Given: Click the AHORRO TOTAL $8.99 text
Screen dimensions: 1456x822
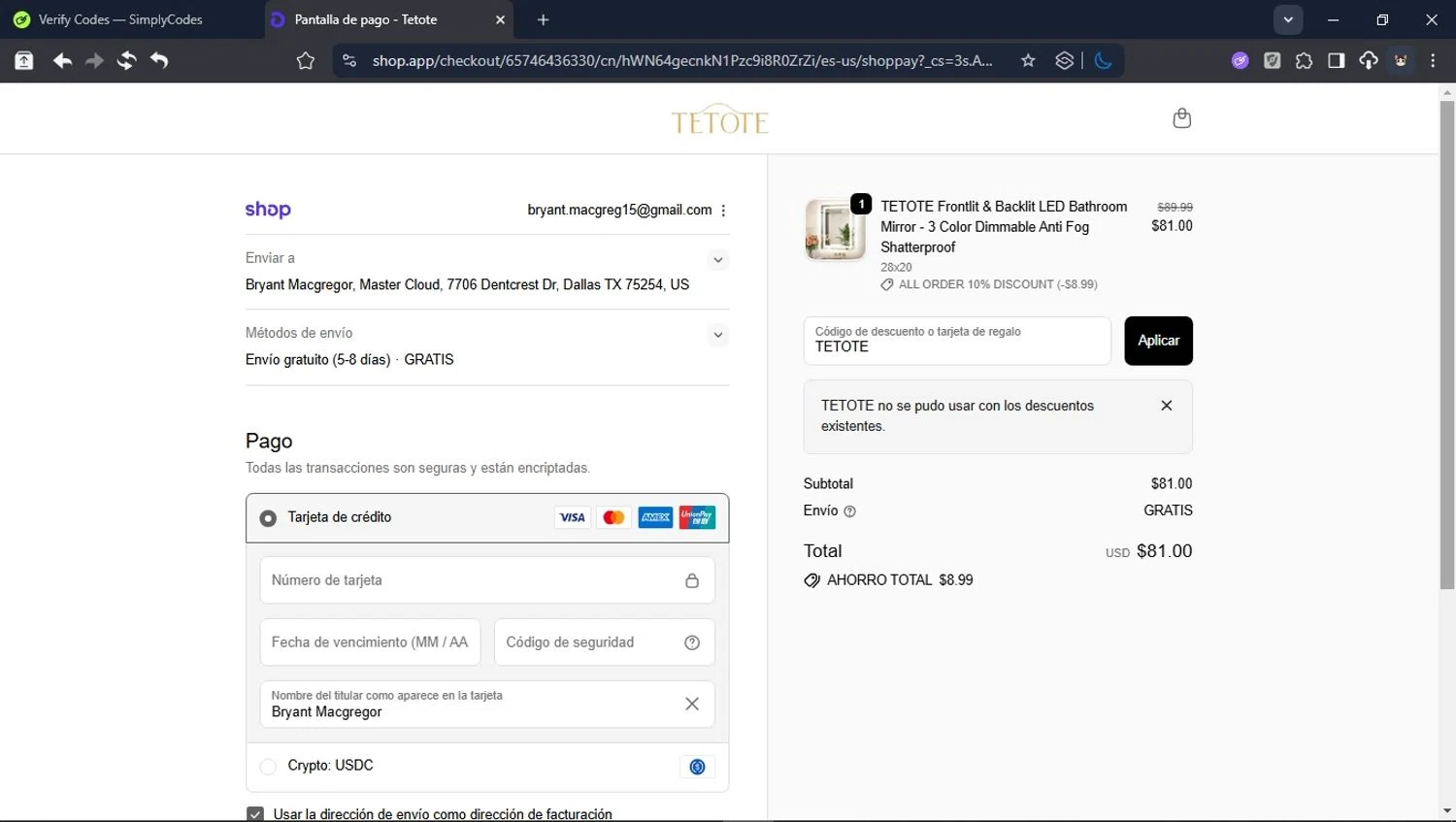Looking at the screenshot, I should click(900, 580).
